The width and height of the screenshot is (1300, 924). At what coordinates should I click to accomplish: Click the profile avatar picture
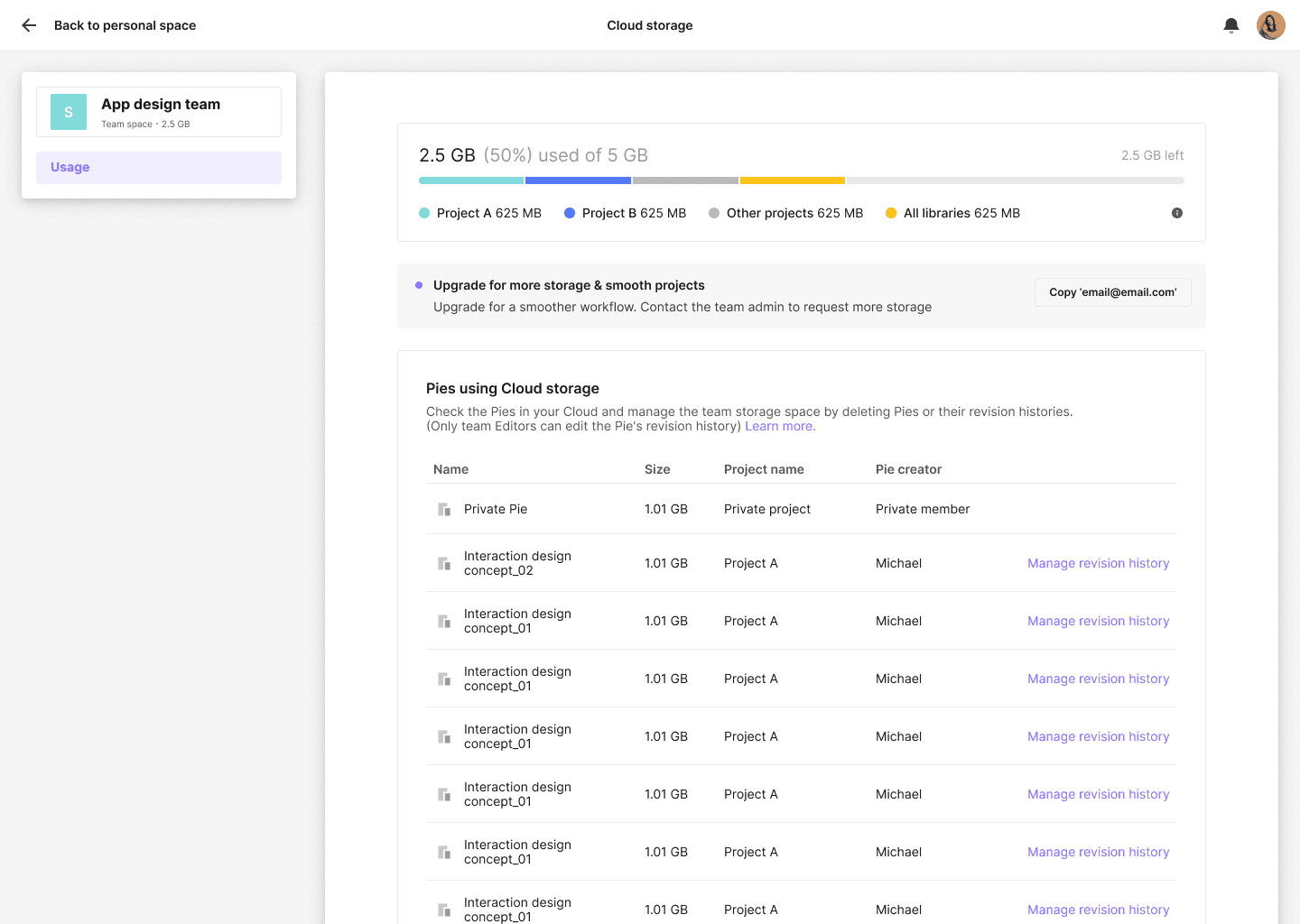point(1270,25)
